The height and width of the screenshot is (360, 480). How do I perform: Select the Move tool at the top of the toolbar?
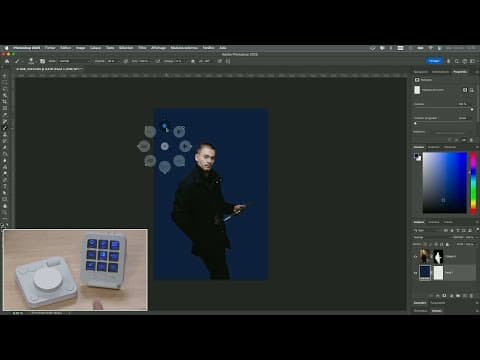coord(5,76)
